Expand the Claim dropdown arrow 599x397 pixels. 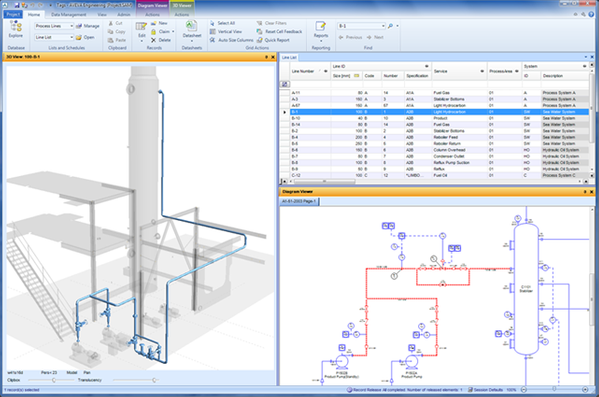(173, 32)
